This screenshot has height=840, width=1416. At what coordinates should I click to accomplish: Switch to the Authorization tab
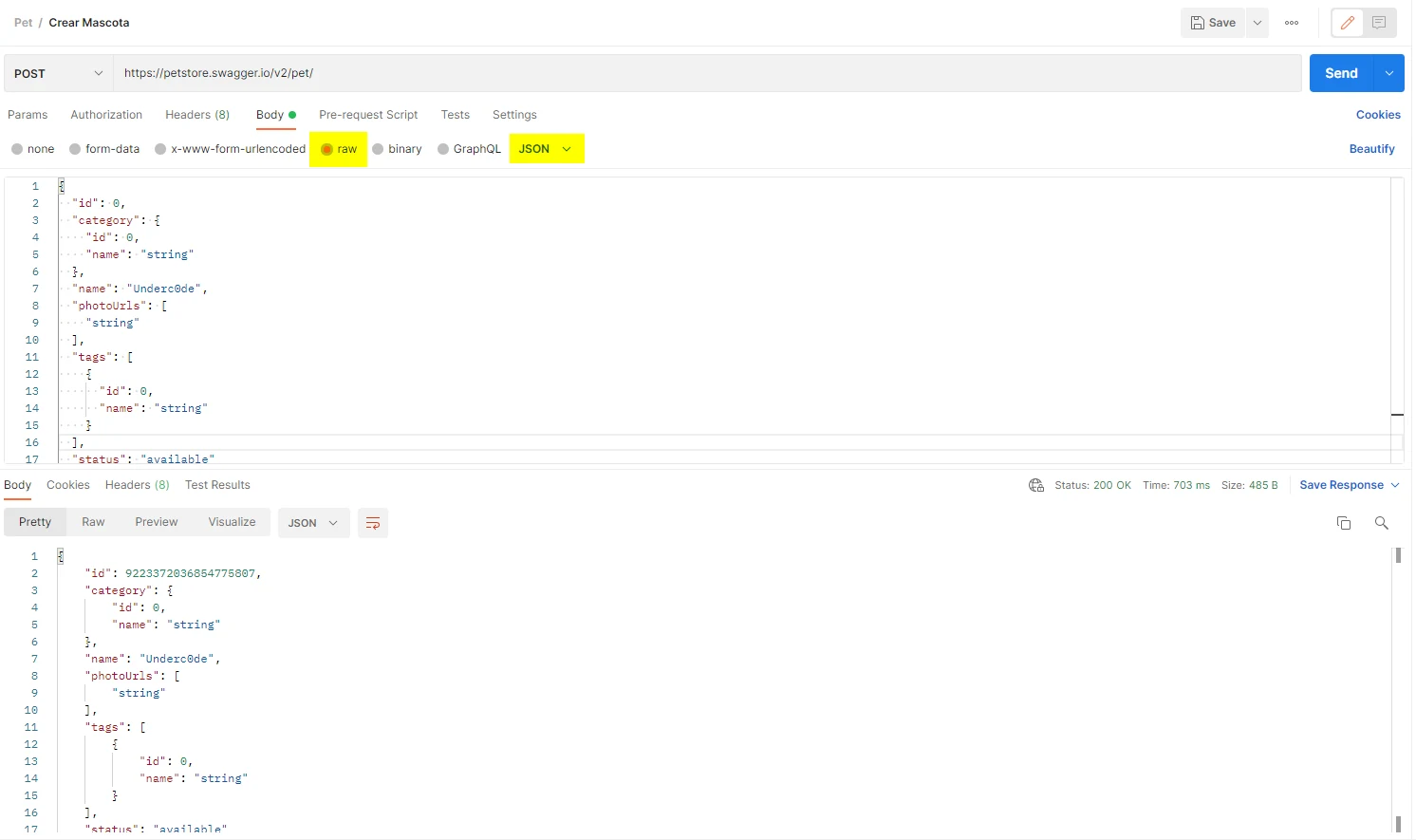coord(106,115)
